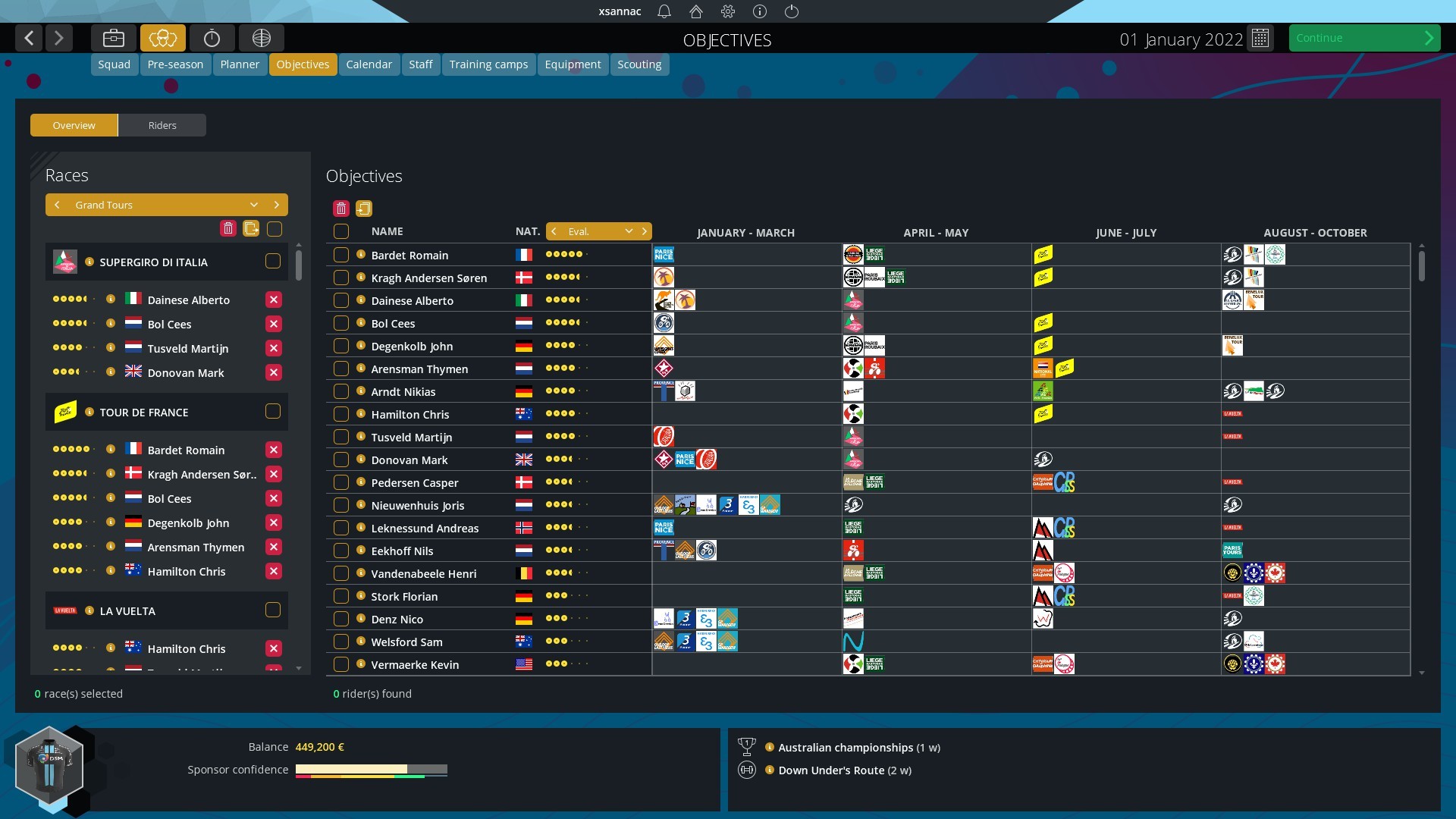This screenshot has width=1456, height=819.
Task: Toggle checkbox next to Bol Cees row
Action: click(x=340, y=322)
